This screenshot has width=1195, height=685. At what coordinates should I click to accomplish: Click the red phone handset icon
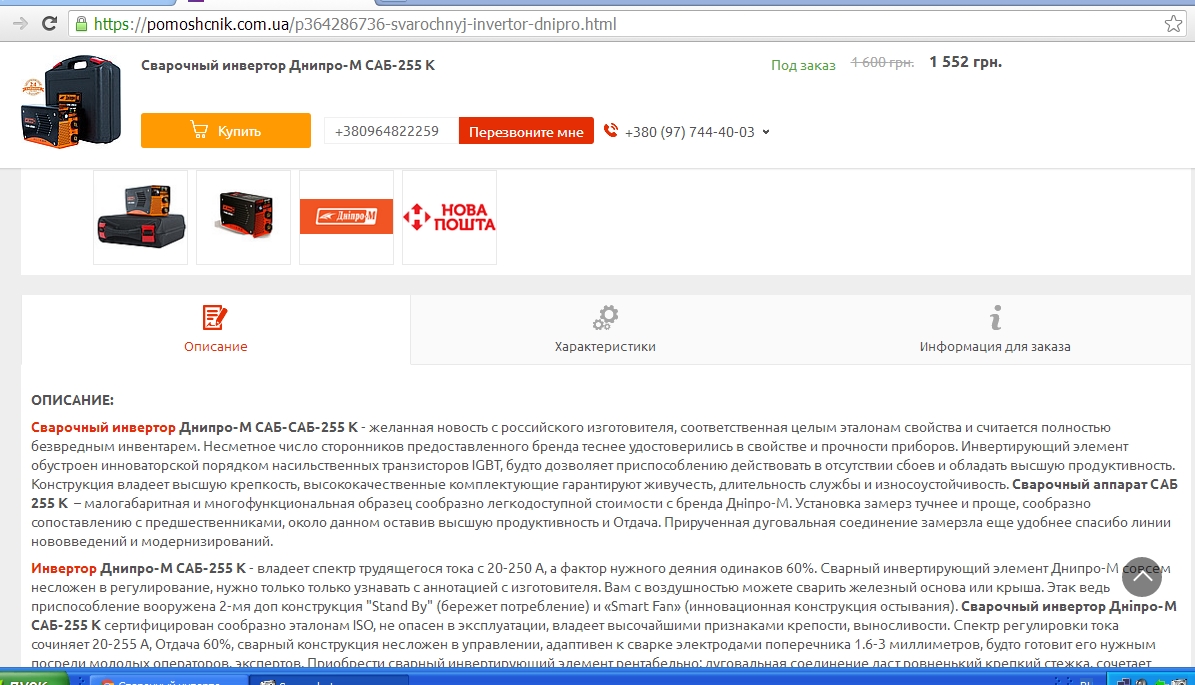click(x=611, y=131)
